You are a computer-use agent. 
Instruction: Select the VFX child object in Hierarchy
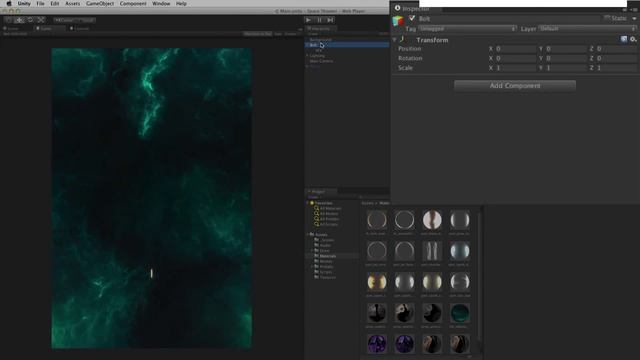tap(318, 50)
